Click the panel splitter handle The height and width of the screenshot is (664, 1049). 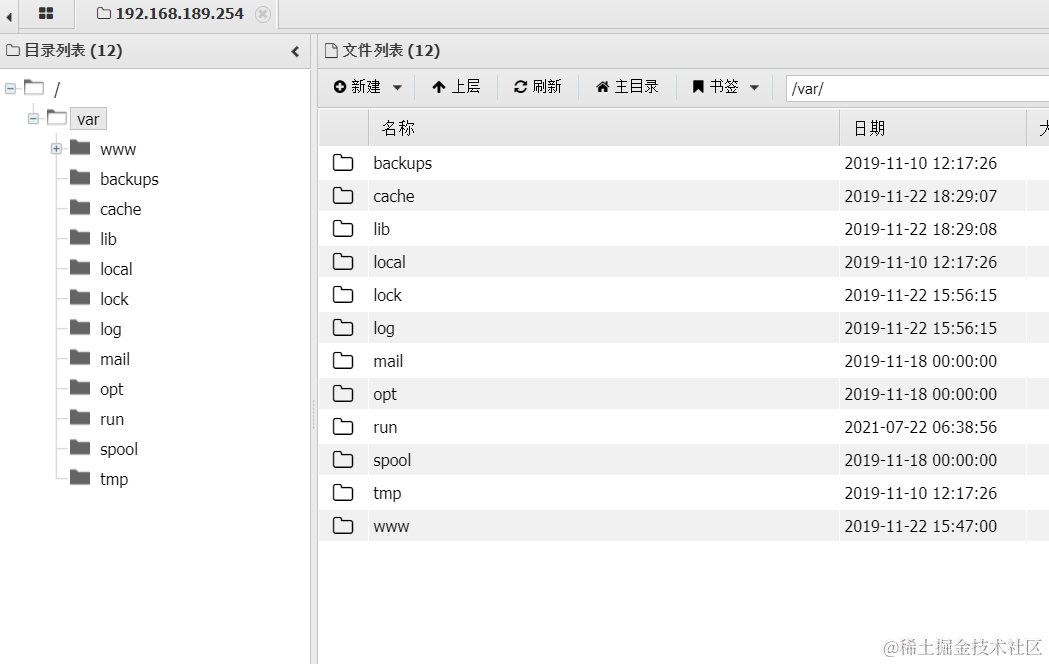click(x=314, y=415)
